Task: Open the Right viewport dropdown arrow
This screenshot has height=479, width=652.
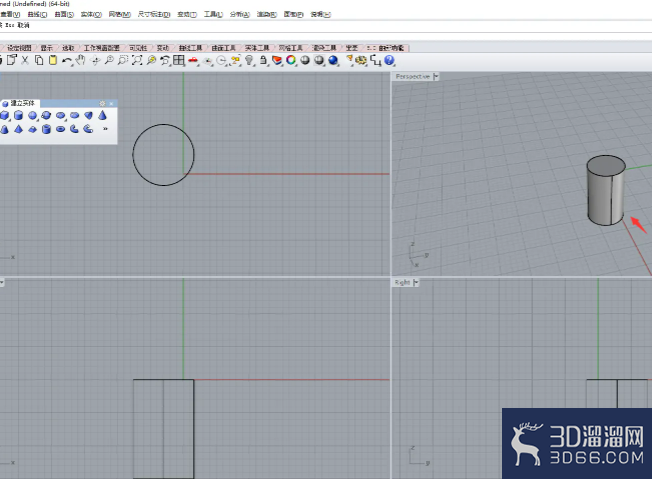Action: [416, 283]
